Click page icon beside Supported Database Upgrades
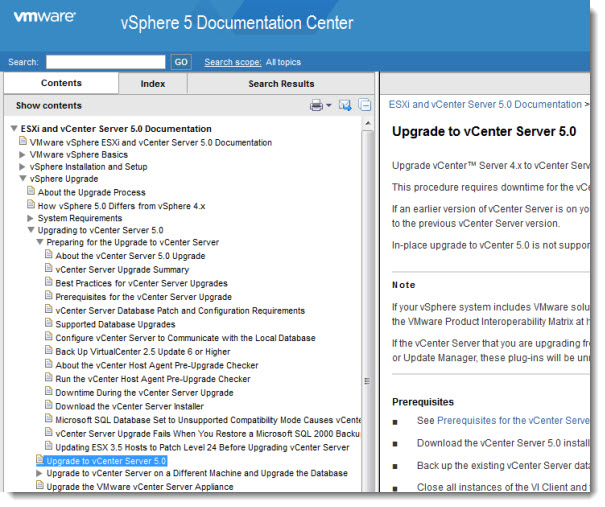The width and height of the screenshot is (605, 507). tap(49, 325)
